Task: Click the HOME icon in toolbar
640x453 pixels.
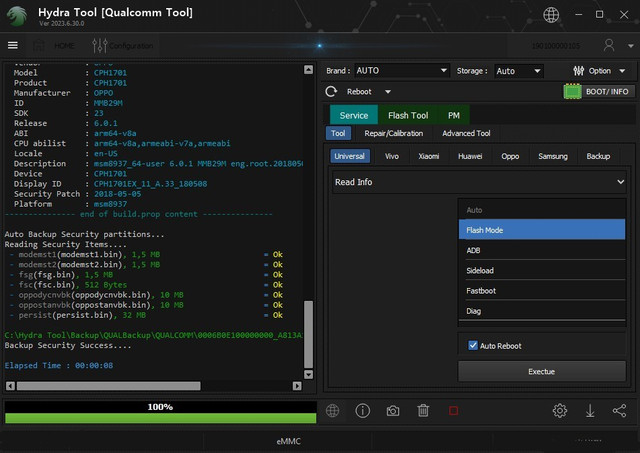Action: (39, 46)
